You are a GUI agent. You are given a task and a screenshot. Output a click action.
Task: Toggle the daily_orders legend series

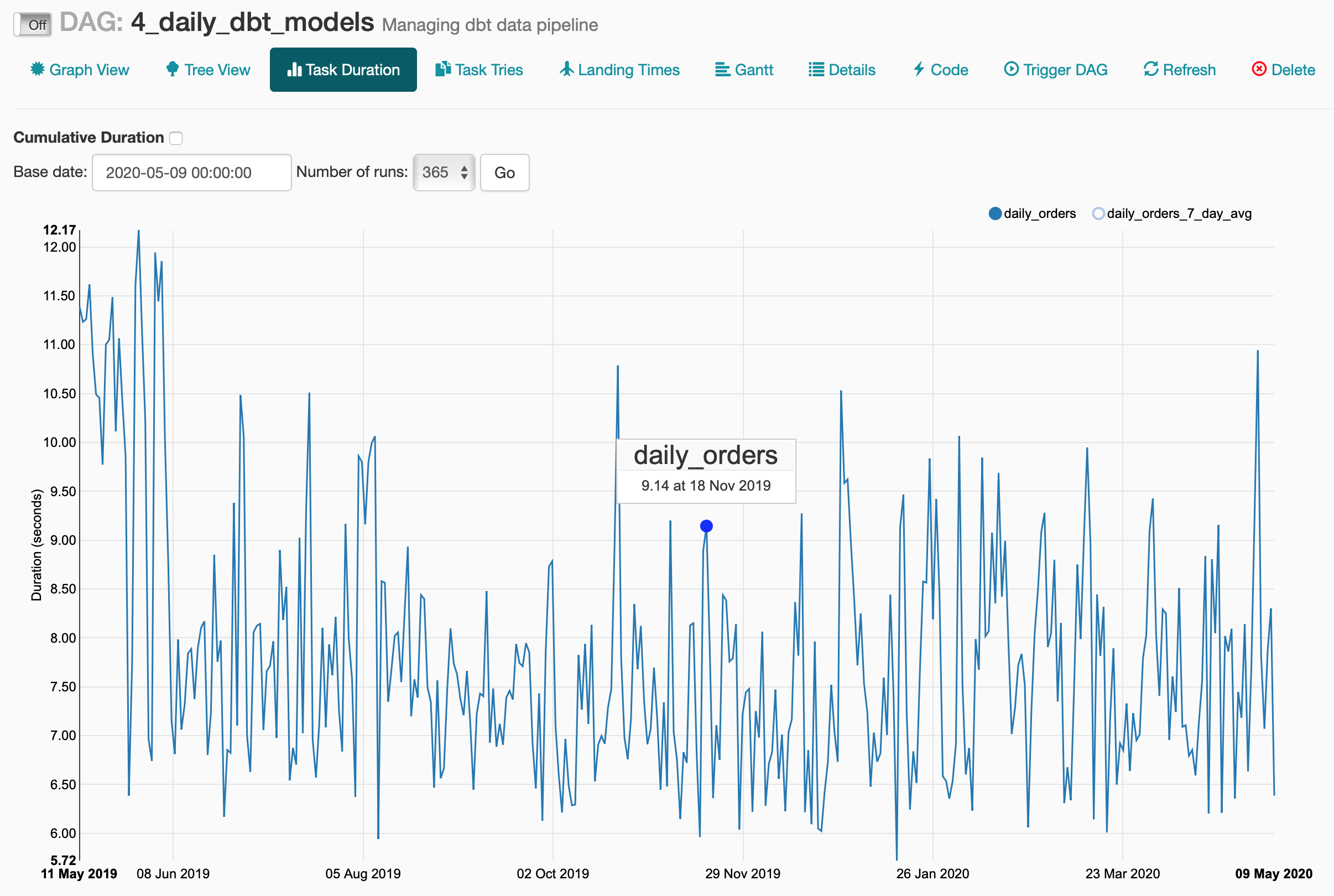click(994, 213)
